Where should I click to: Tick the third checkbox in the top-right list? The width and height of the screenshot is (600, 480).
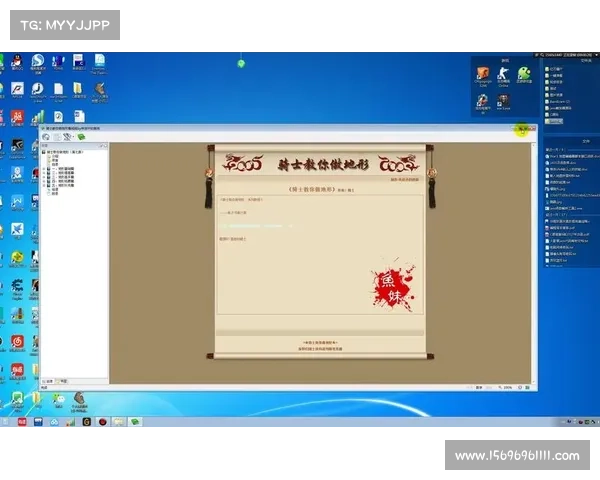pos(546,84)
